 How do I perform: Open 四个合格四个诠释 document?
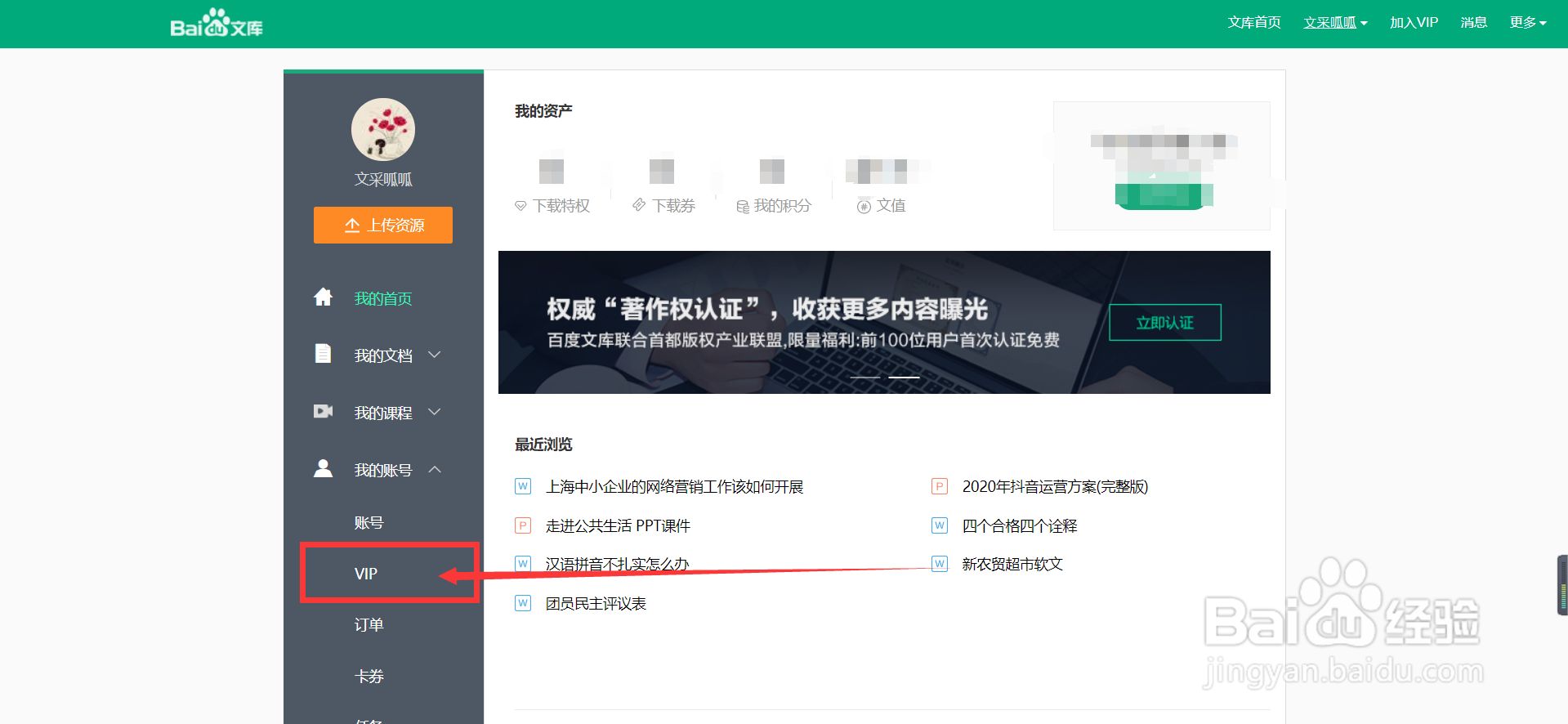(1019, 526)
